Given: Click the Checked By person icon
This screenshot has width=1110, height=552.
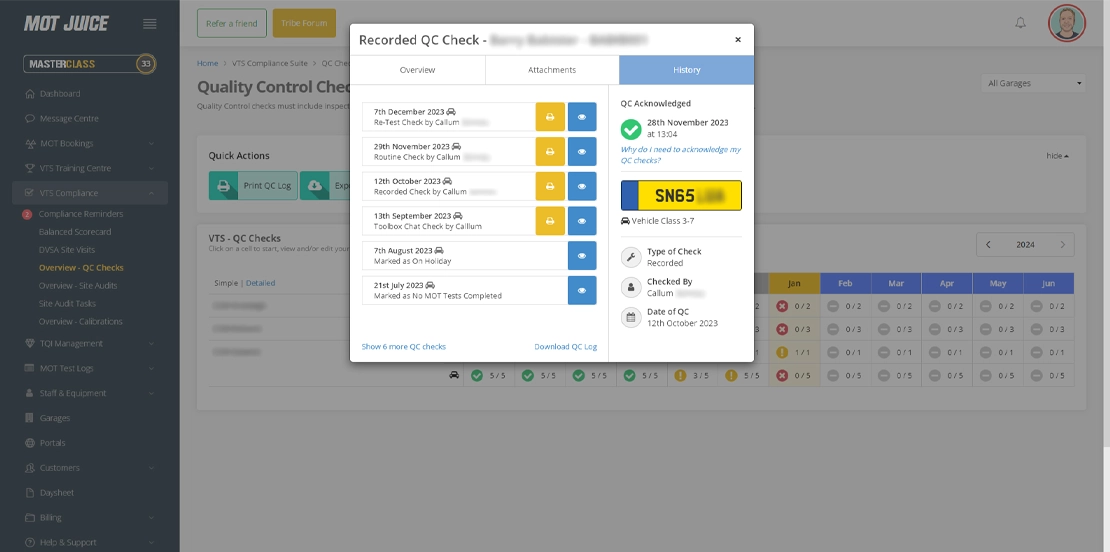Looking at the screenshot, I should 631,287.
